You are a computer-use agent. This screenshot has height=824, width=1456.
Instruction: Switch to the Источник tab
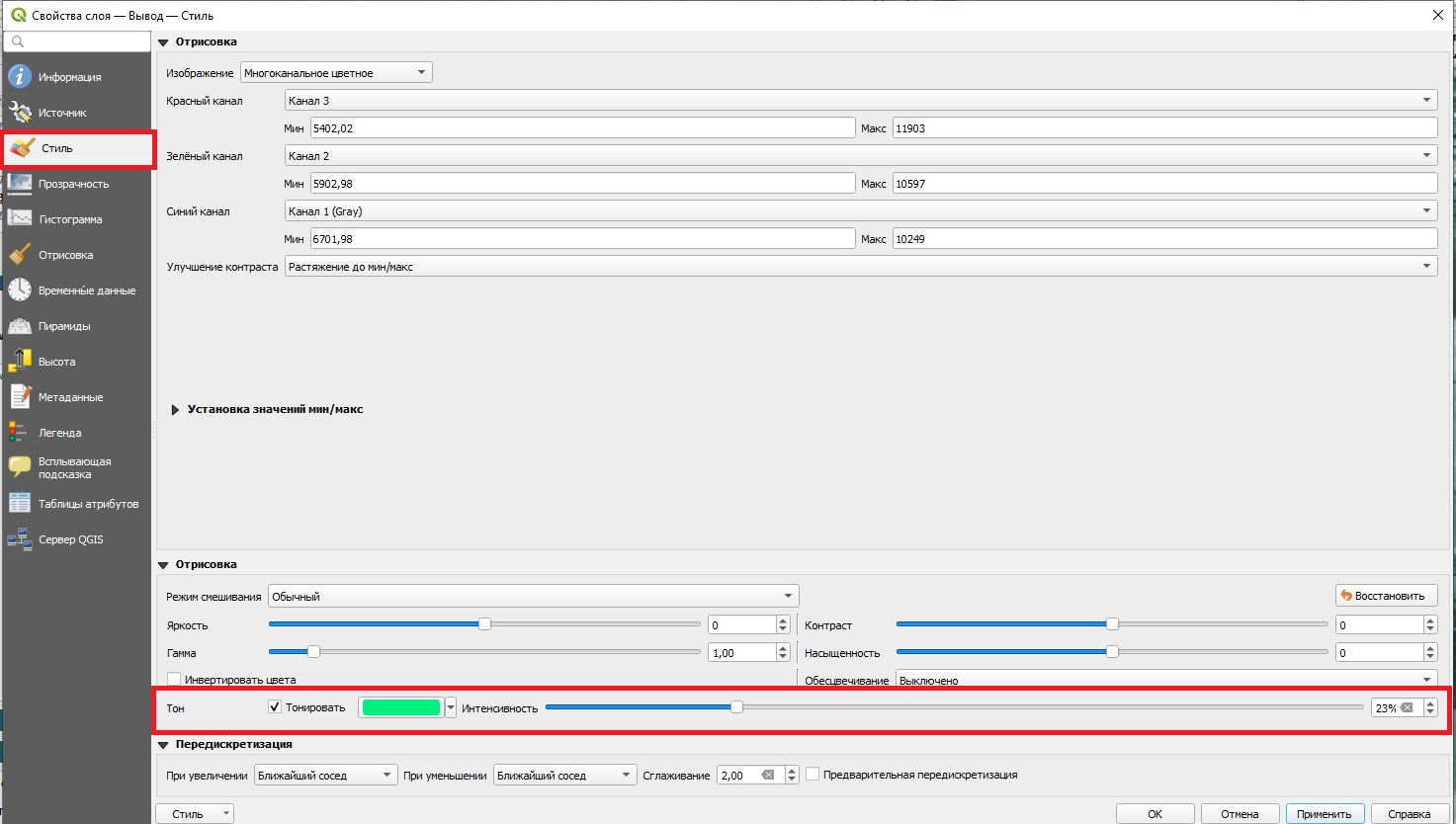[x=62, y=113]
